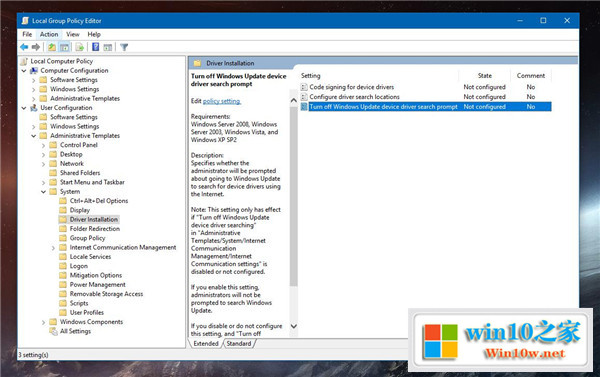The image size is (600, 377).
Task: Open the Help toolbar icon
Action: tap(96, 47)
